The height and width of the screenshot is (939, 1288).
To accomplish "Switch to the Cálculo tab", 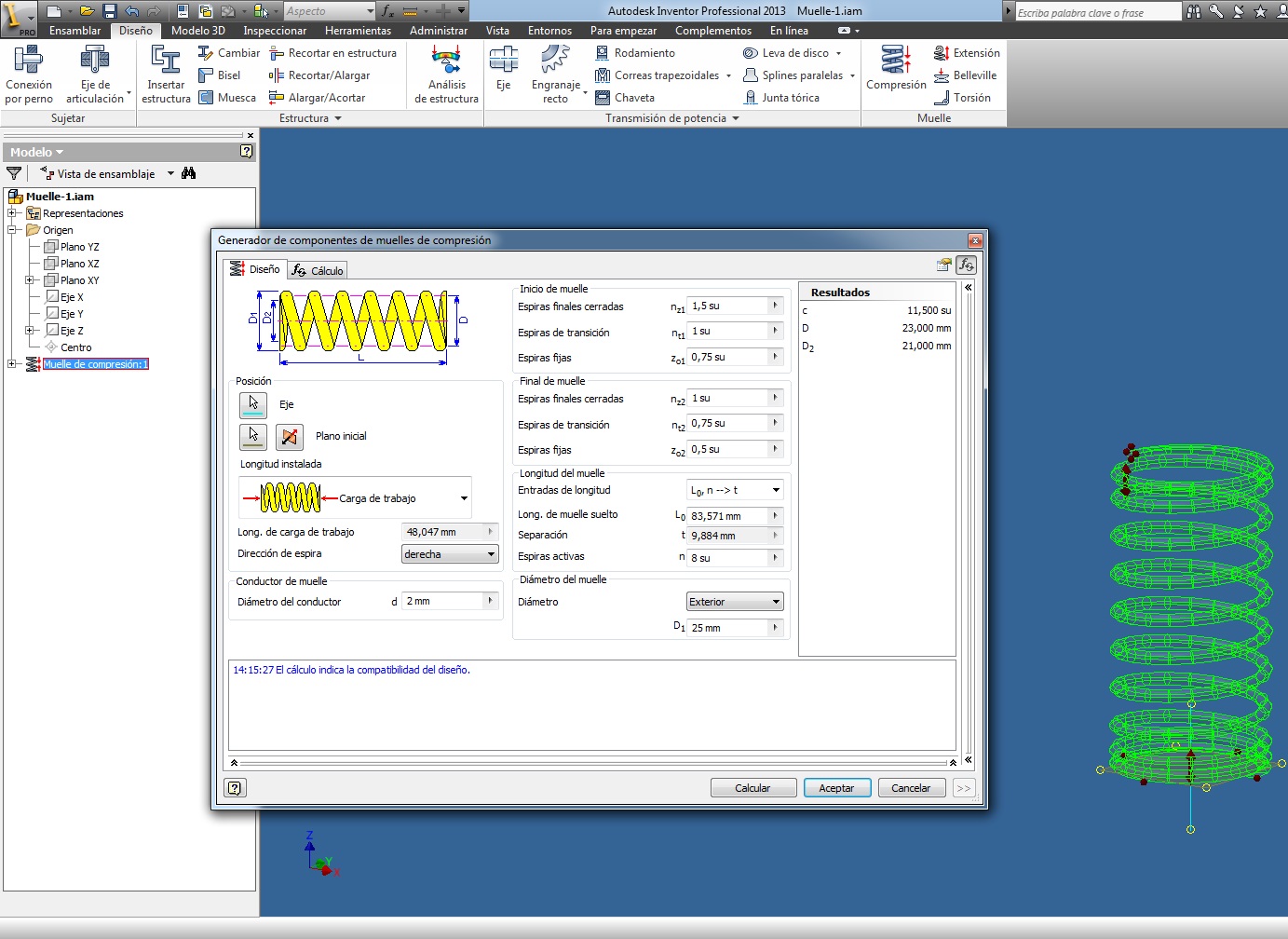I will [x=318, y=270].
